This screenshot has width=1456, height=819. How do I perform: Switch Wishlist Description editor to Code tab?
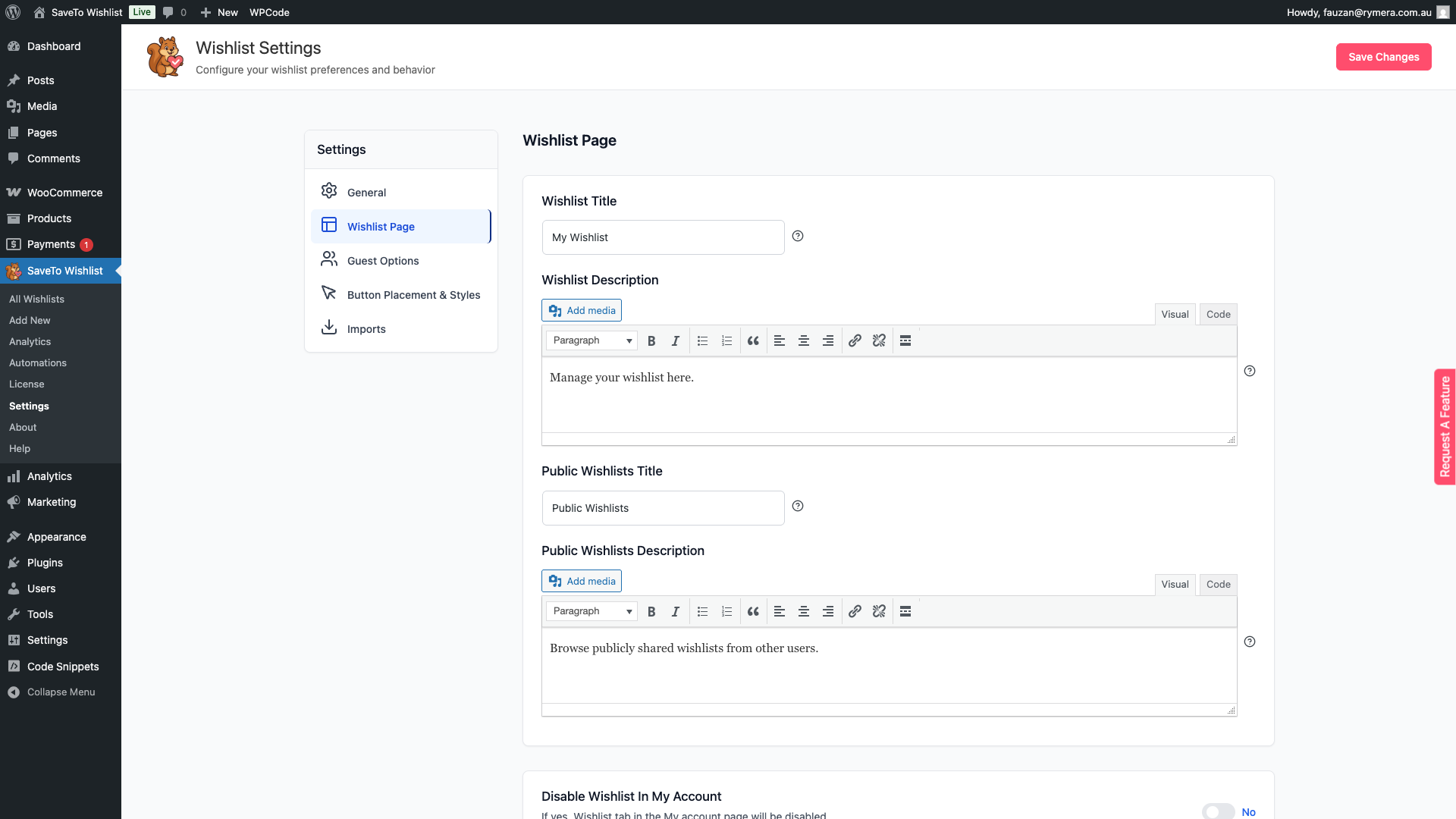(1218, 315)
